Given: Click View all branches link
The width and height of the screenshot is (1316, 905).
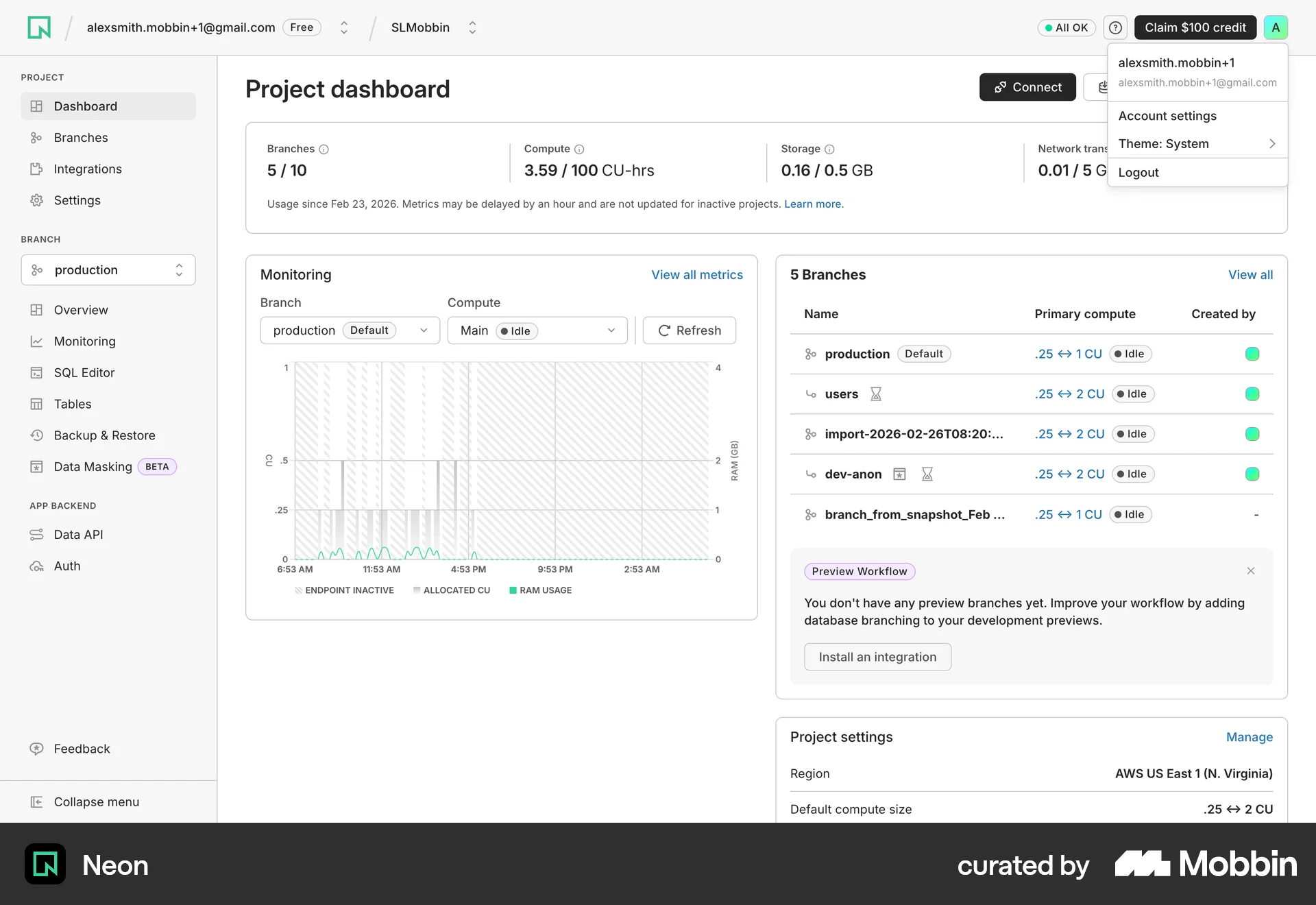Looking at the screenshot, I should pos(1250,275).
